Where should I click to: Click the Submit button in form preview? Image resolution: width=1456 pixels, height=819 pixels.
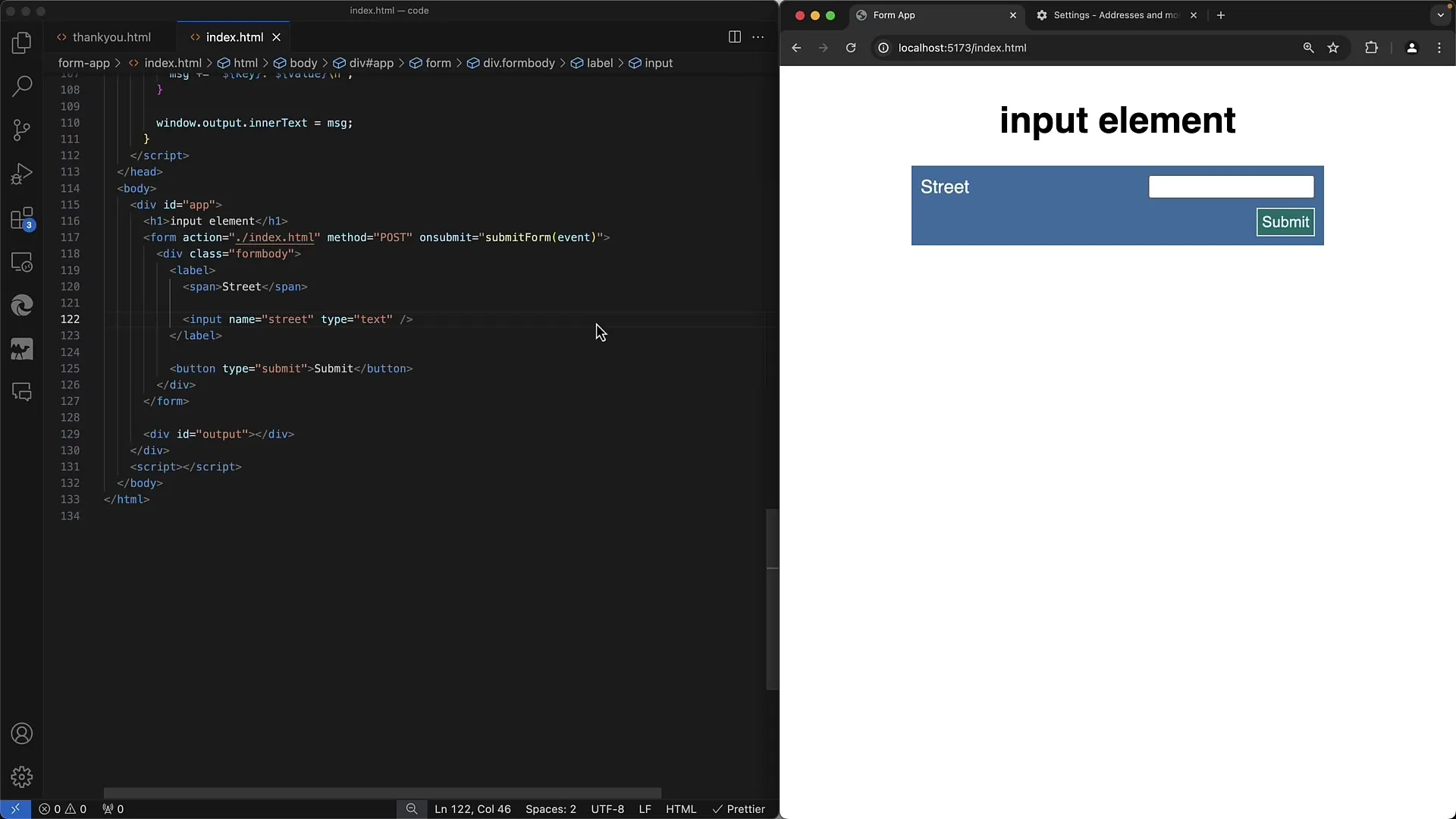click(x=1286, y=221)
